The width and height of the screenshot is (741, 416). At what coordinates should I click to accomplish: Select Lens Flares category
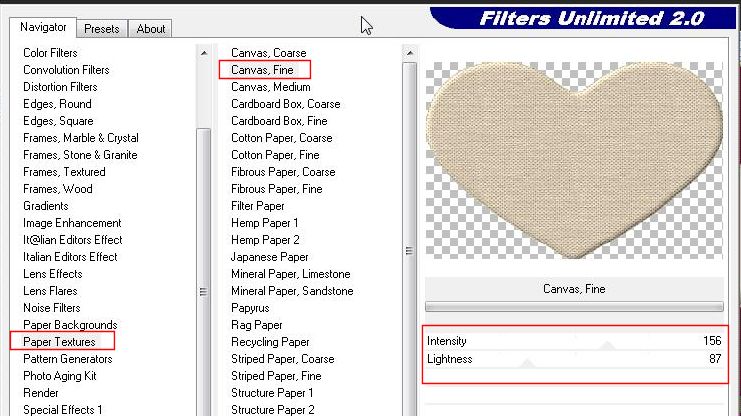[x=52, y=291]
